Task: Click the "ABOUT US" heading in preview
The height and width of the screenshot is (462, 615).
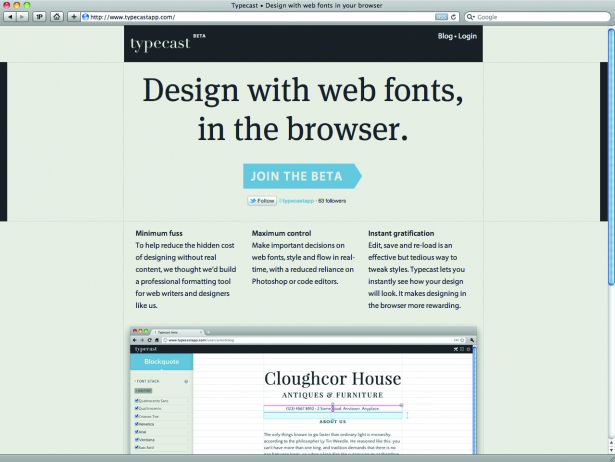Action: pos(333,422)
